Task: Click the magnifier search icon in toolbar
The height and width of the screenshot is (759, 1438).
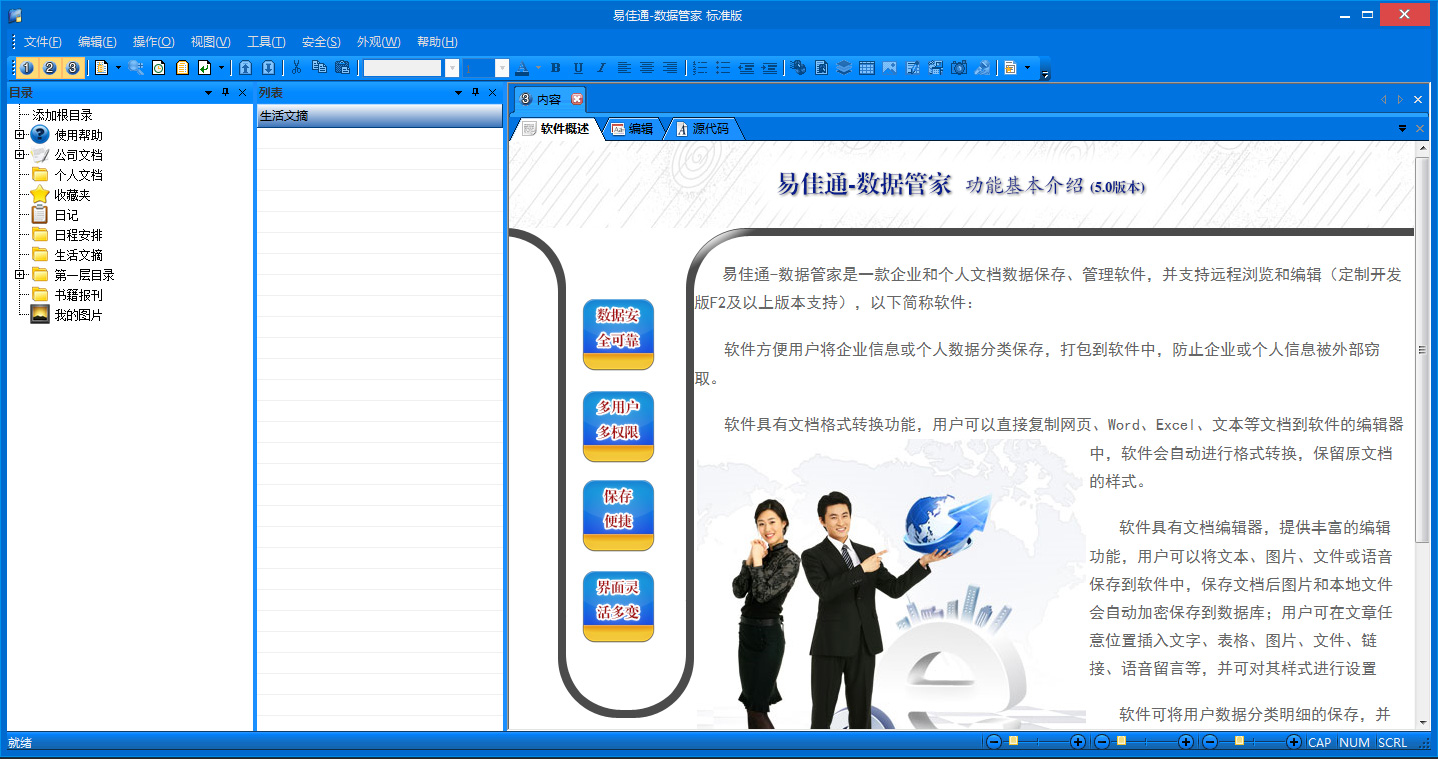Action: [136, 68]
